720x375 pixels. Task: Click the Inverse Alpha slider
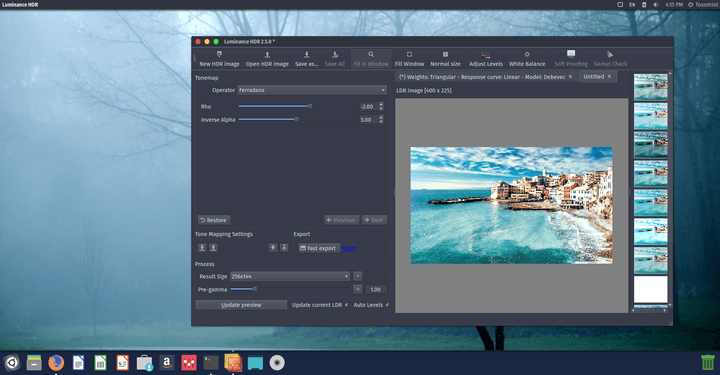[297, 119]
